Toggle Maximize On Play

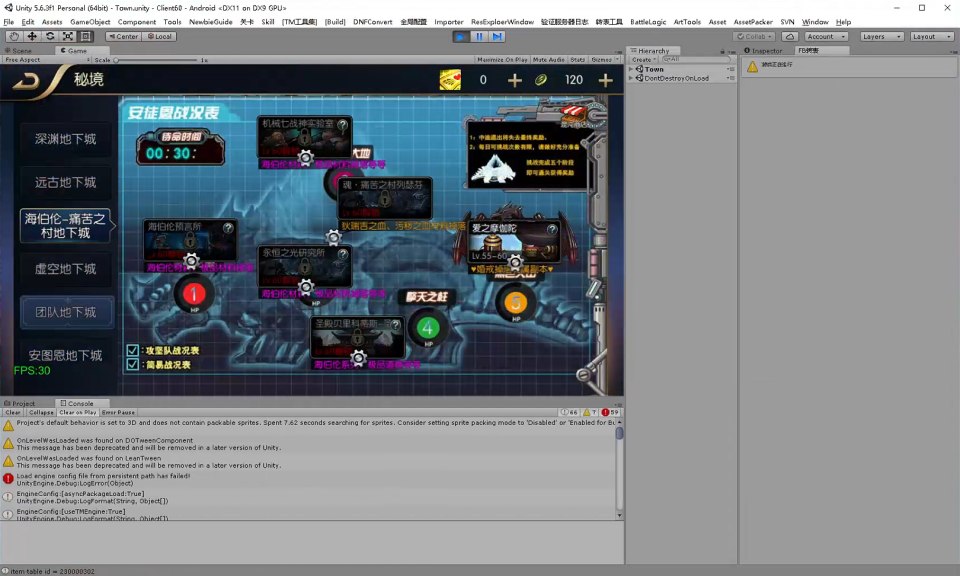(x=502, y=60)
